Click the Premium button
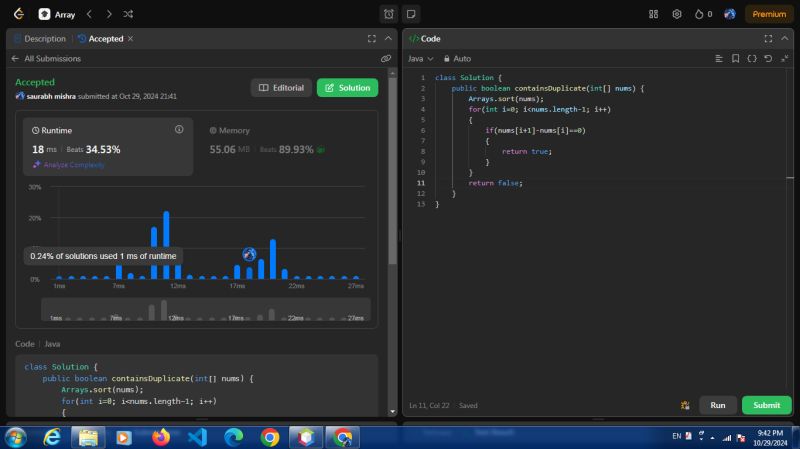Viewport: 800px width, 449px height. [x=769, y=14]
